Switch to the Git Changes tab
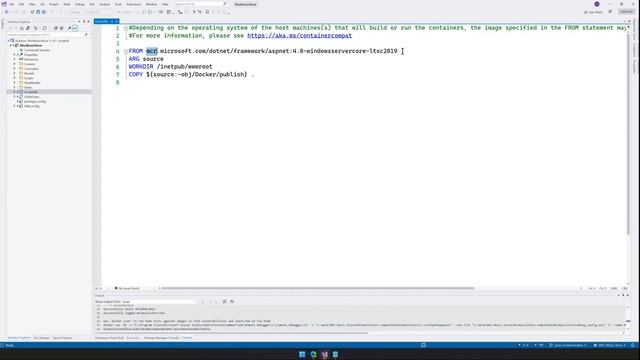The image size is (640, 360). point(41,338)
